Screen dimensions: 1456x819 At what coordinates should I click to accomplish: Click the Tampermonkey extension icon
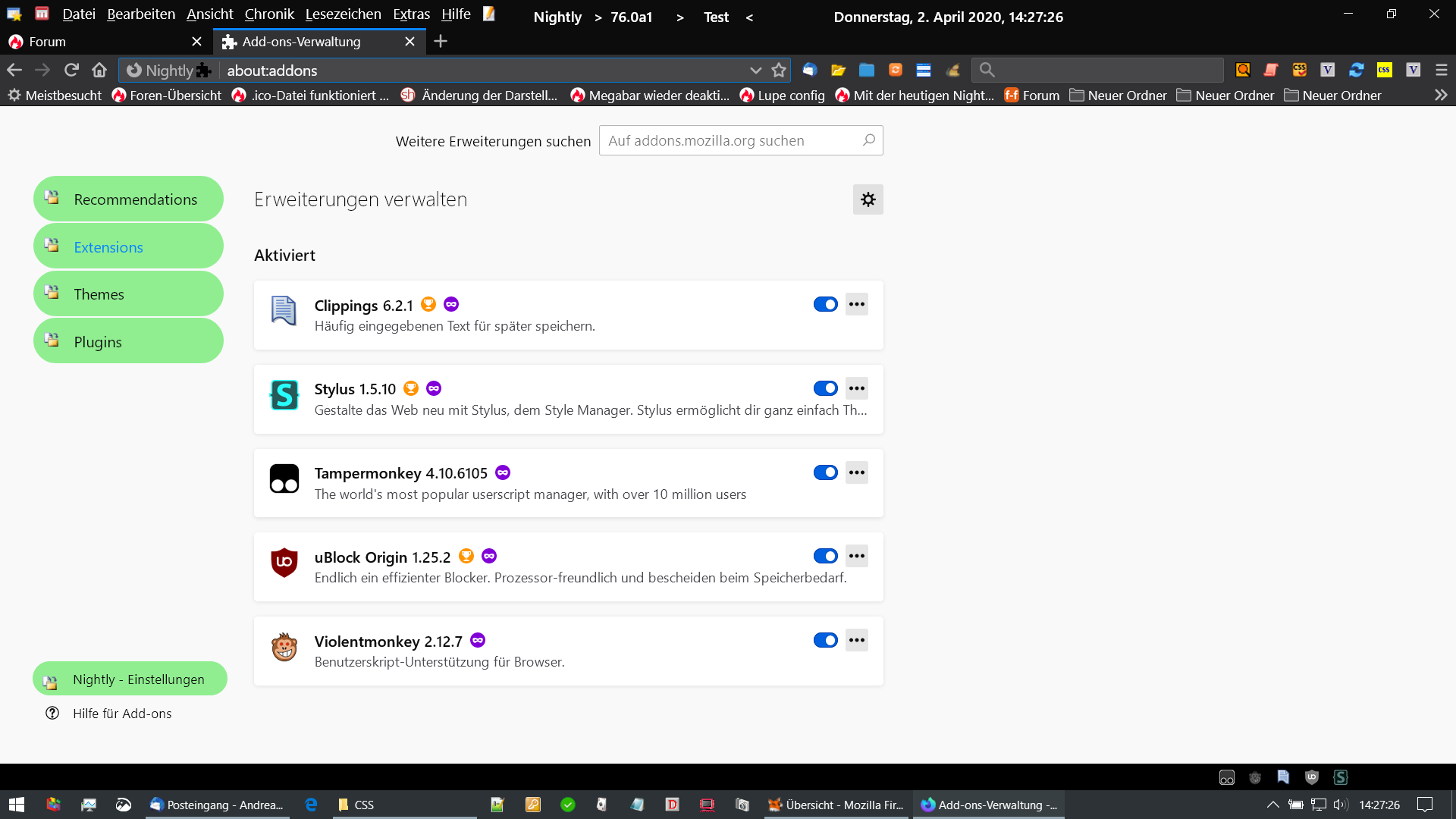[x=284, y=479]
